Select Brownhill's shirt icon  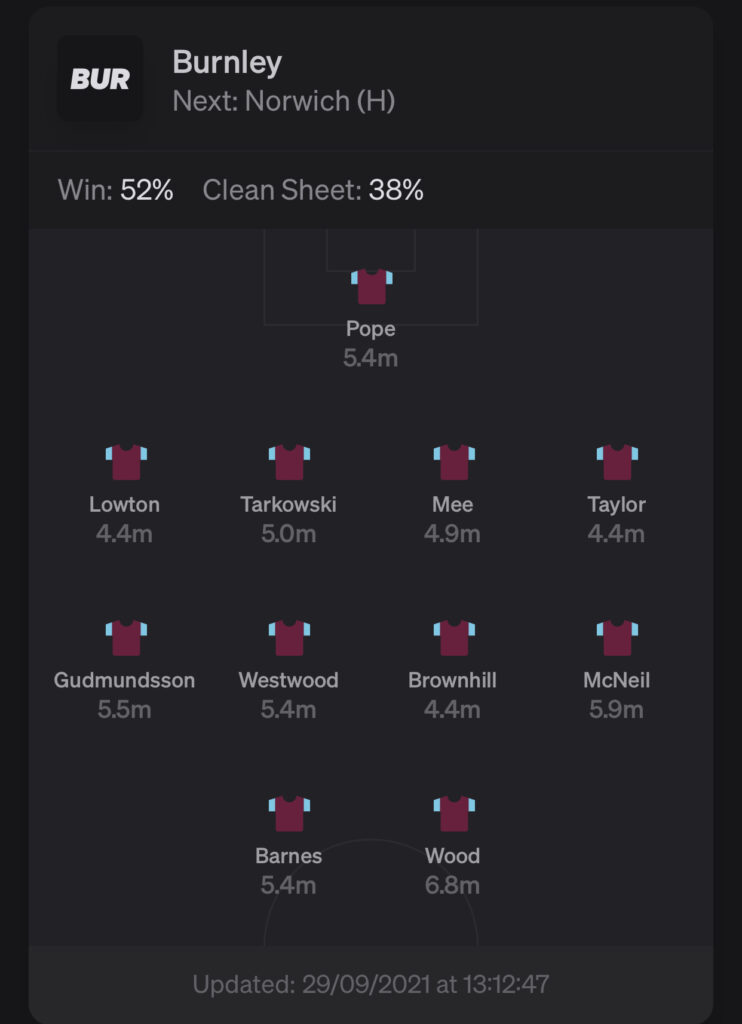pyautogui.click(x=454, y=638)
